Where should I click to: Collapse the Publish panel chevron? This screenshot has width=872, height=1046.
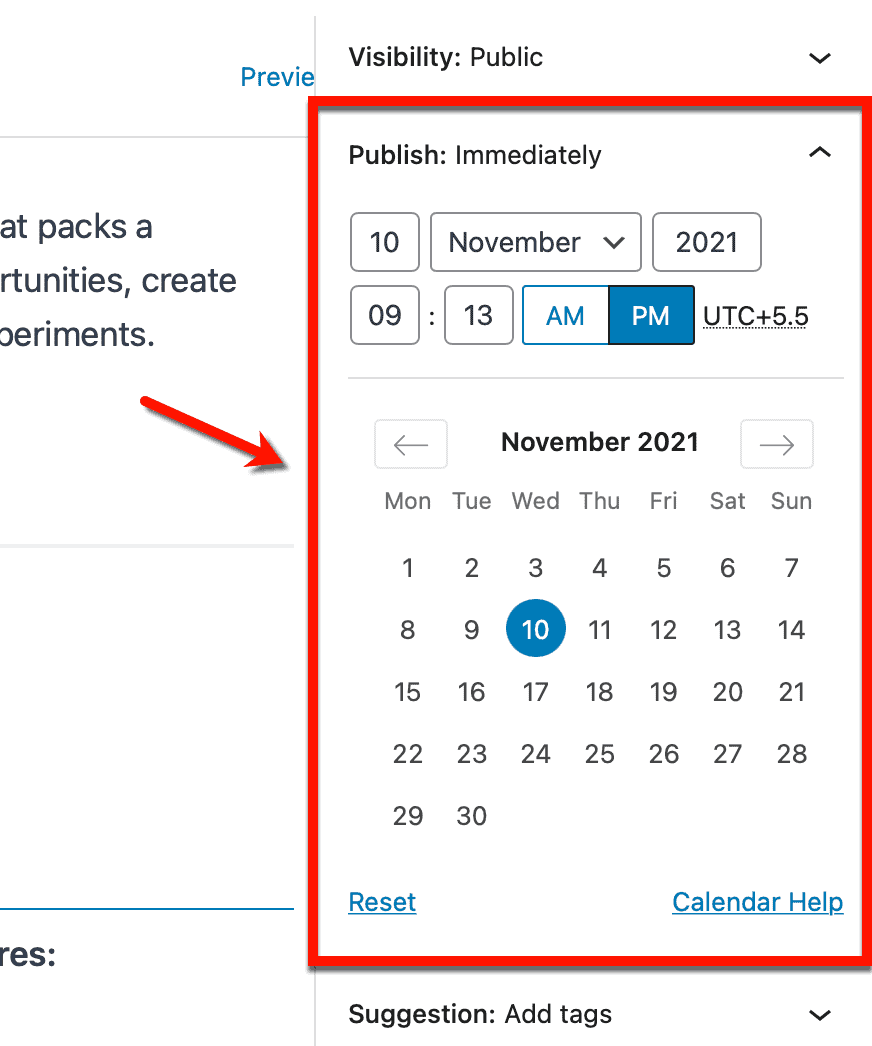tap(820, 153)
